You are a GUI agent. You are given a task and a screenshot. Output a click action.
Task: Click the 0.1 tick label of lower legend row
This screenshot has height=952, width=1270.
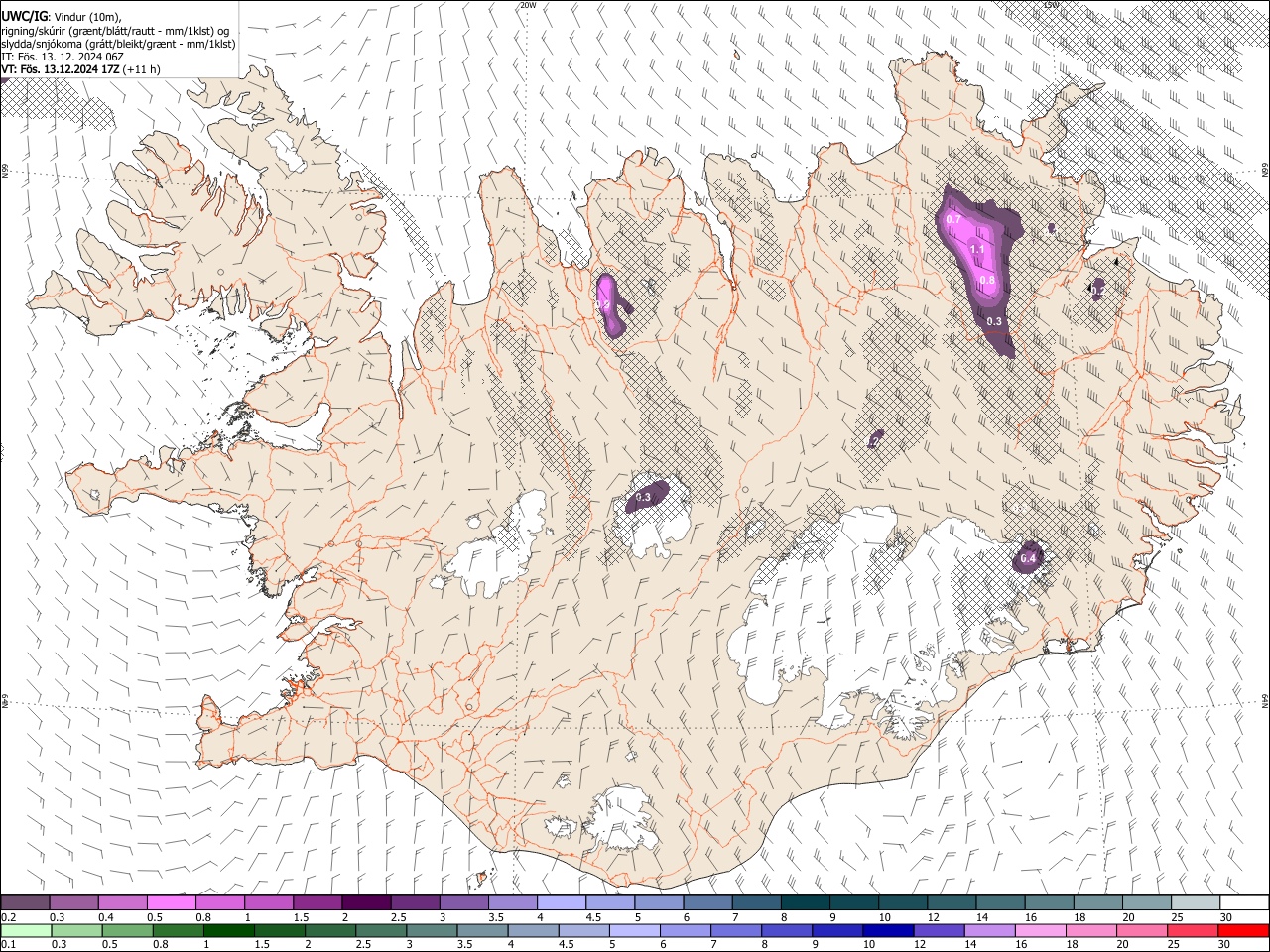(x=8, y=944)
